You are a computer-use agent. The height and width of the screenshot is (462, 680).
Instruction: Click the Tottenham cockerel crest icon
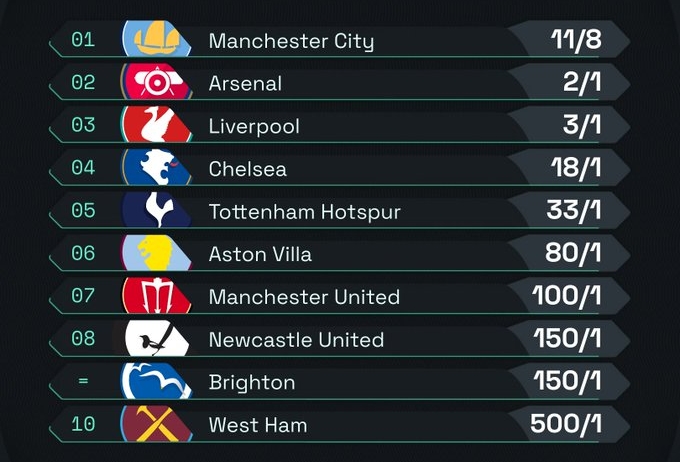(x=157, y=210)
